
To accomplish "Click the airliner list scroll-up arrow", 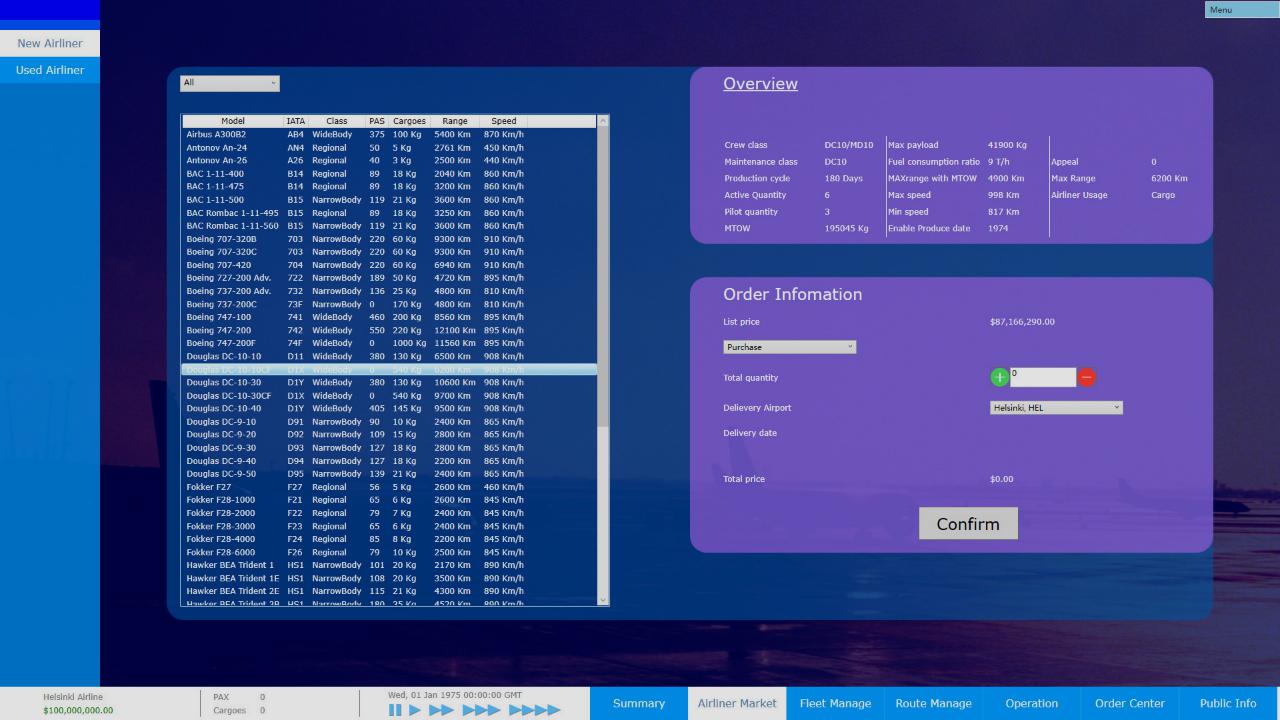I will click(x=603, y=121).
